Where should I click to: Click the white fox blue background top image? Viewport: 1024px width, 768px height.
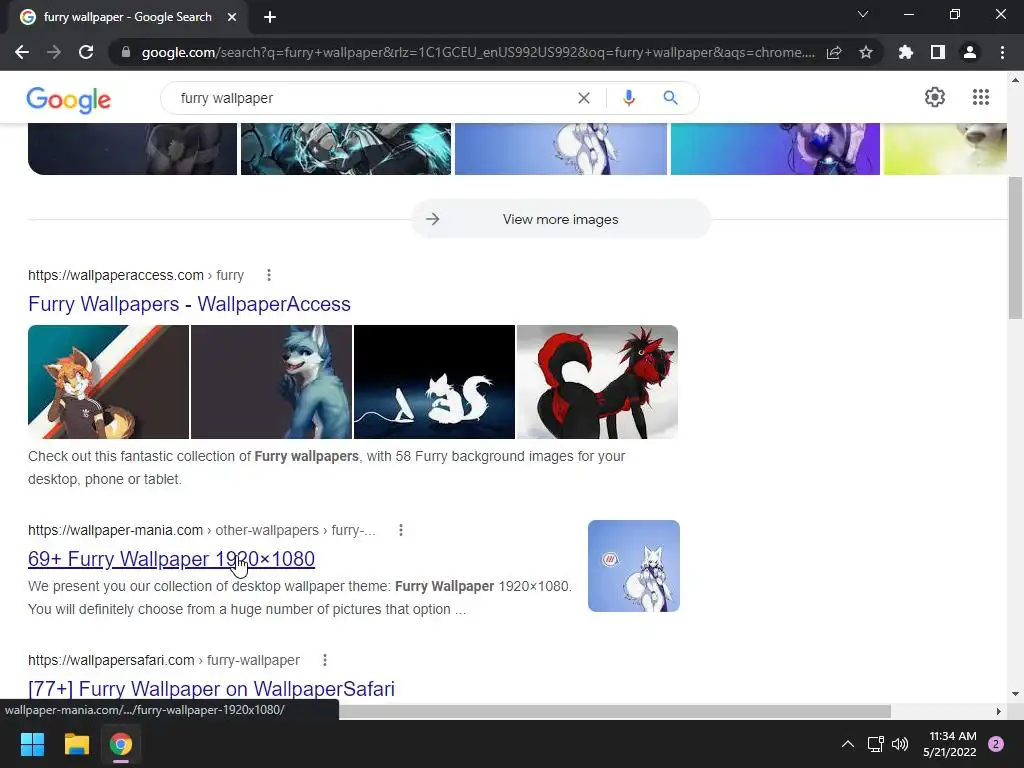point(560,149)
